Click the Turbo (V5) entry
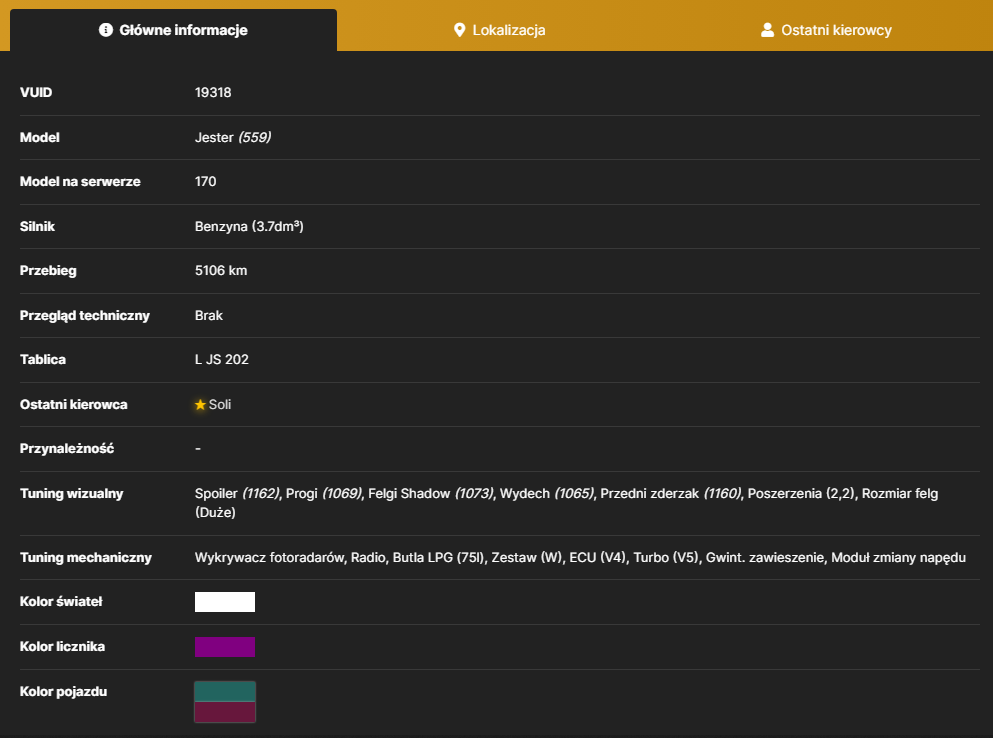The width and height of the screenshot is (993, 738). click(666, 557)
